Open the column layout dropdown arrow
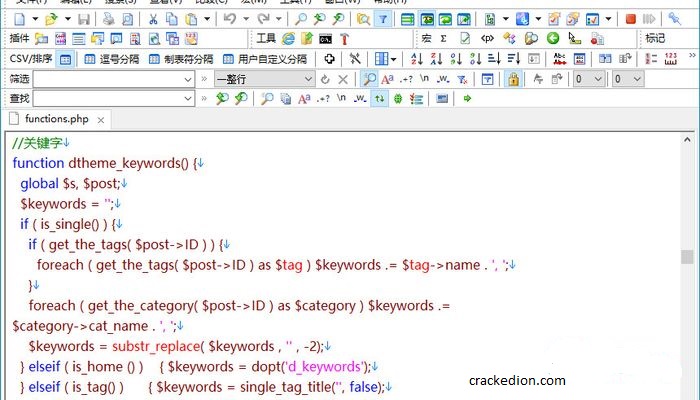Viewport: 700px width, 400px height. (x=393, y=58)
